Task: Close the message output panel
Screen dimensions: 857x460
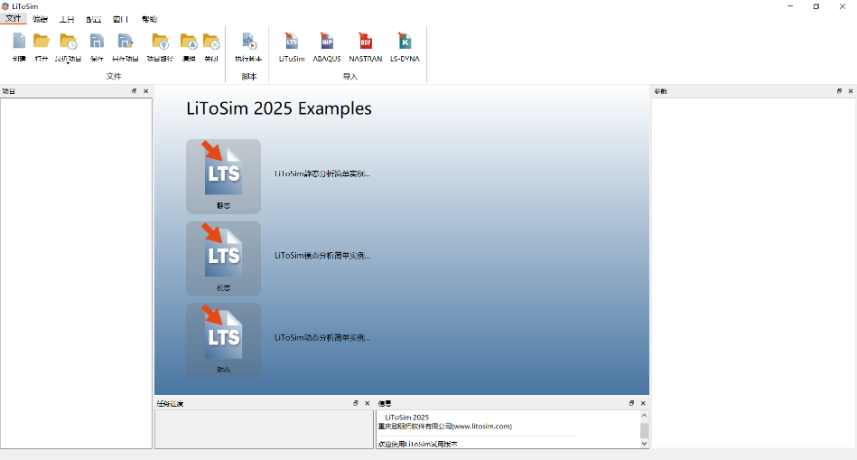Action: point(643,403)
